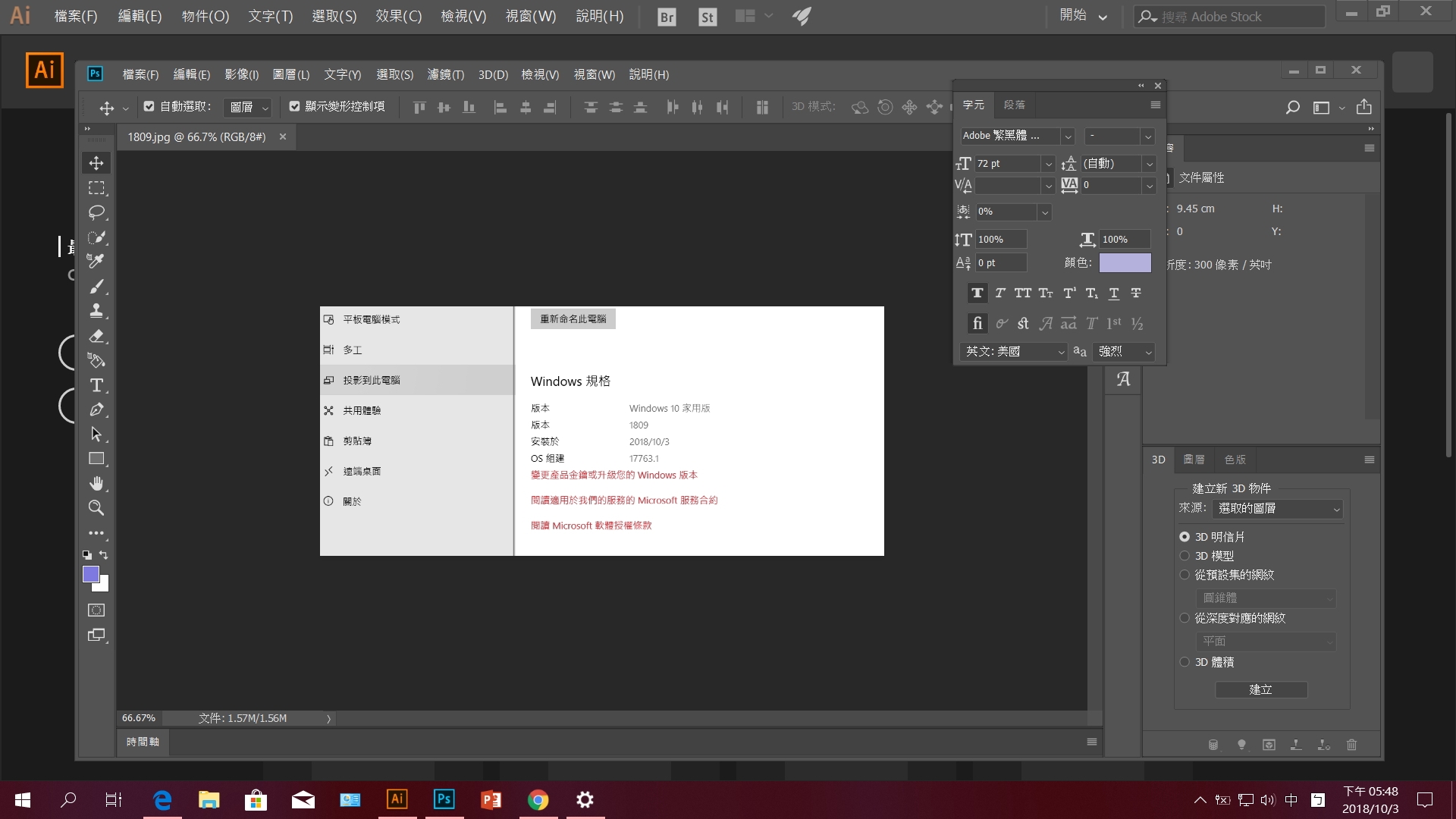Click the Underline text style button
The height and width of the screenshot is (819, 1456).
[1114, 293]
